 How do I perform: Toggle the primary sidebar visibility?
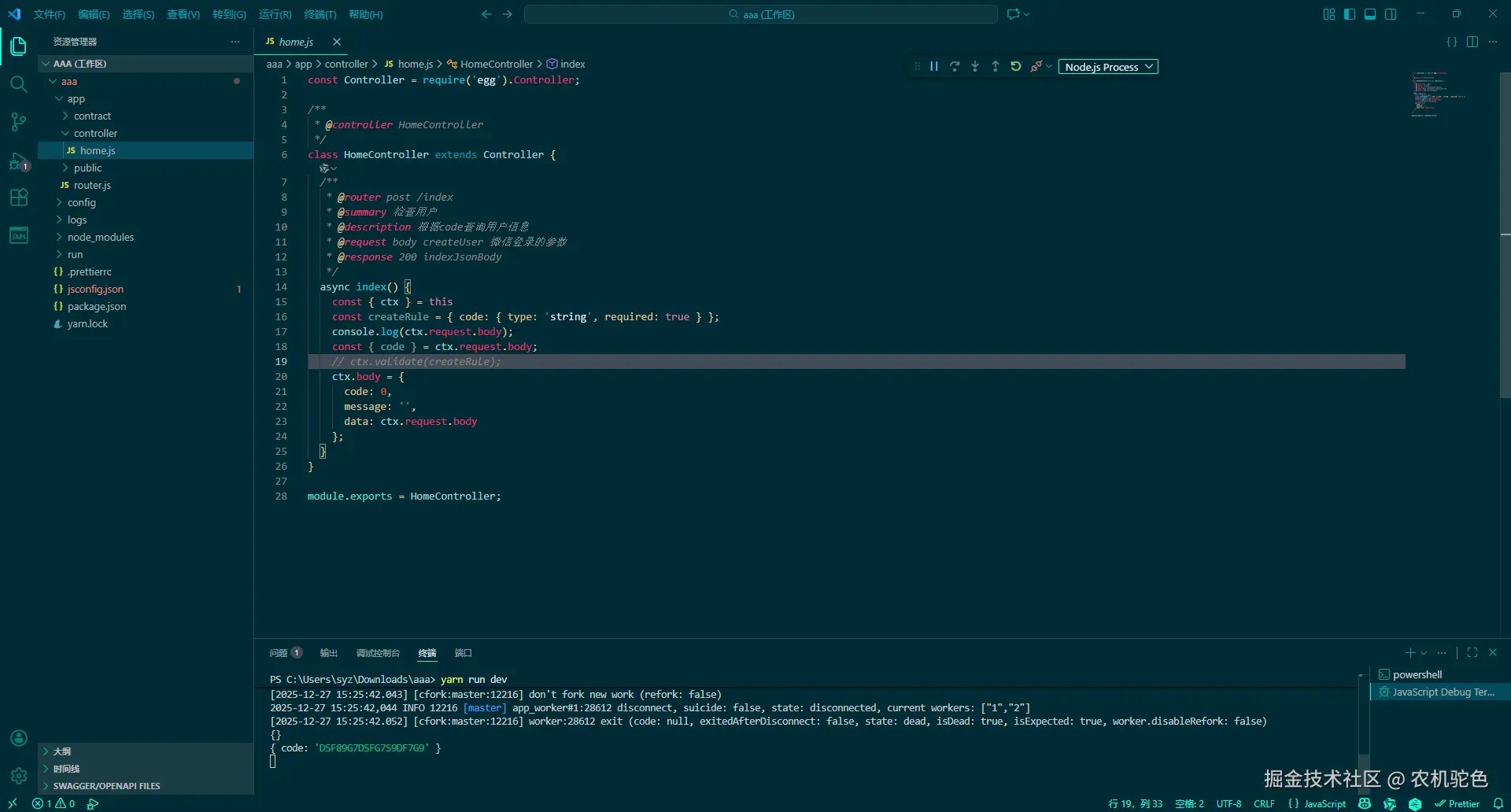click(x=1350, y=14)
